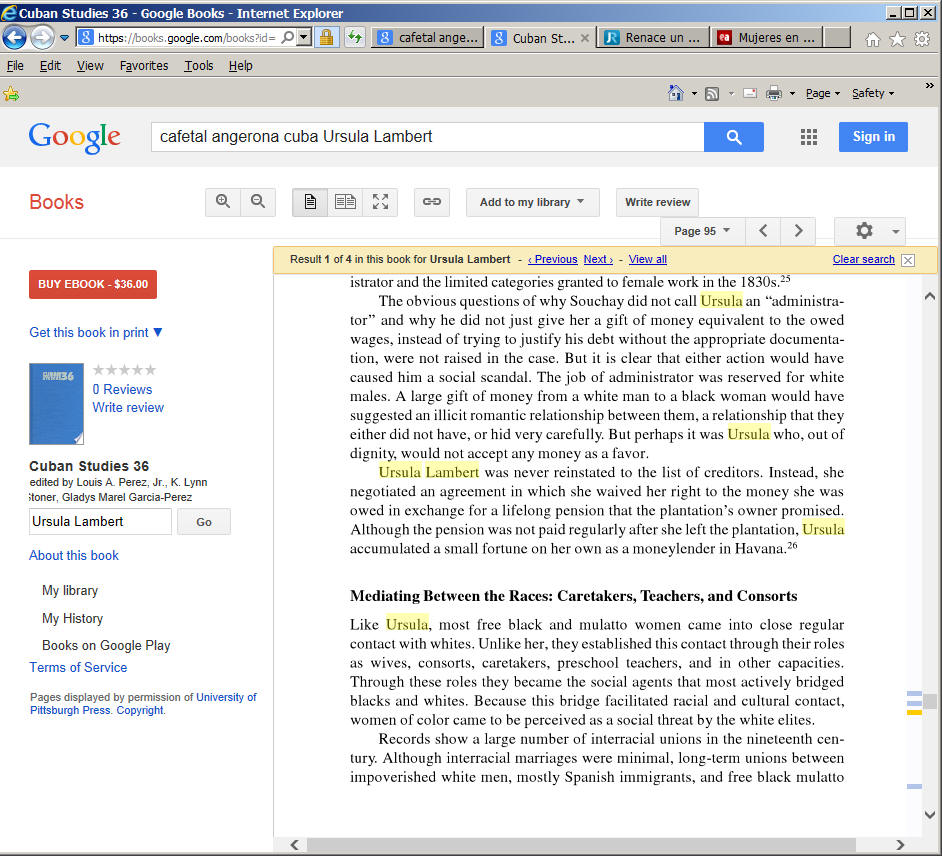This screenshot has width=942, height=856.
Task: Expand Get this book in print
Action: point(96,332)
